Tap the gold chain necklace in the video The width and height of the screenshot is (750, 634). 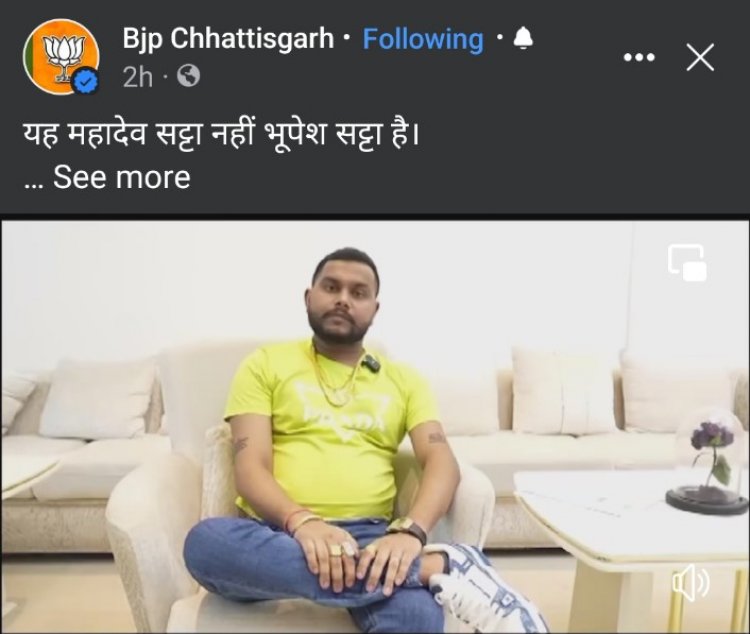pyautogui.click(x=336, y=377)
